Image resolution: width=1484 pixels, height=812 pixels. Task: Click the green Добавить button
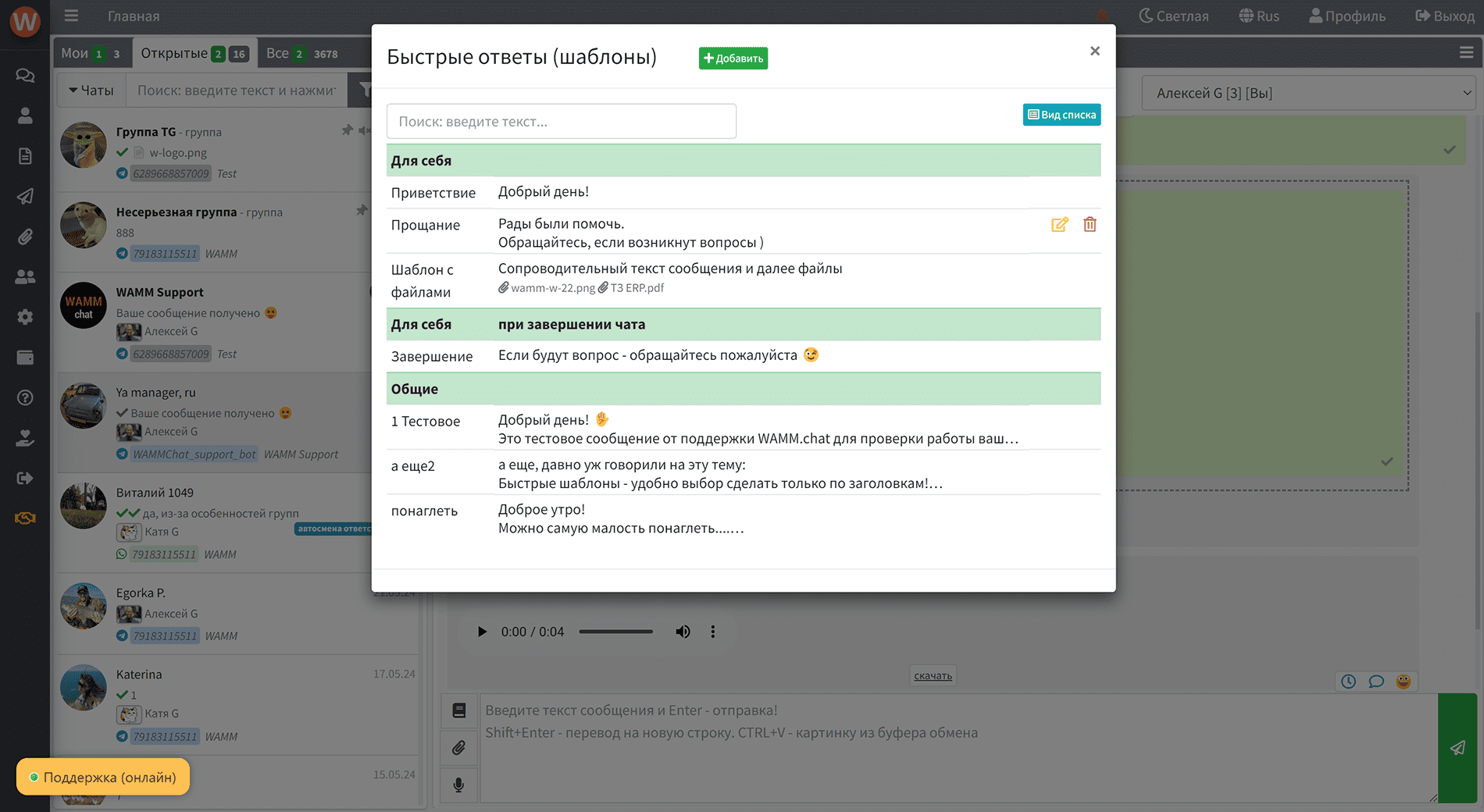(x=733, y=59)
